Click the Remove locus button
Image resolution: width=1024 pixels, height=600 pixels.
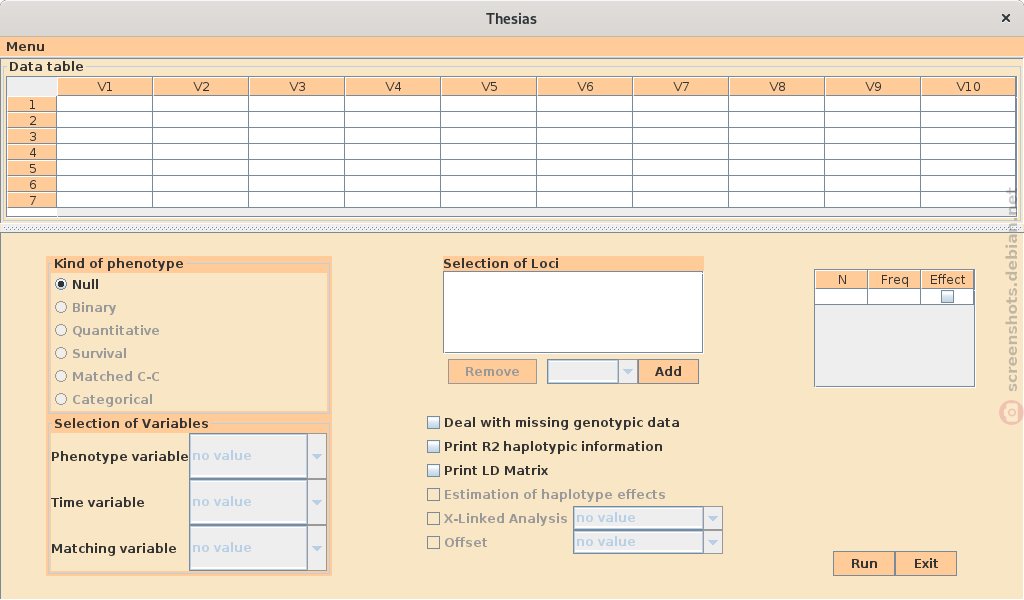click(492, 371)
